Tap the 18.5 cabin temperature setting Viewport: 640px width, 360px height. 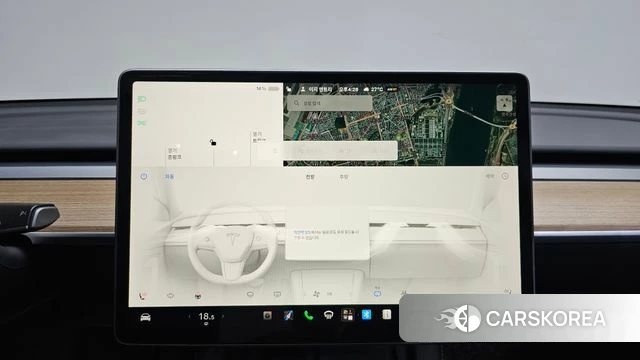click(x=206, y=316)
